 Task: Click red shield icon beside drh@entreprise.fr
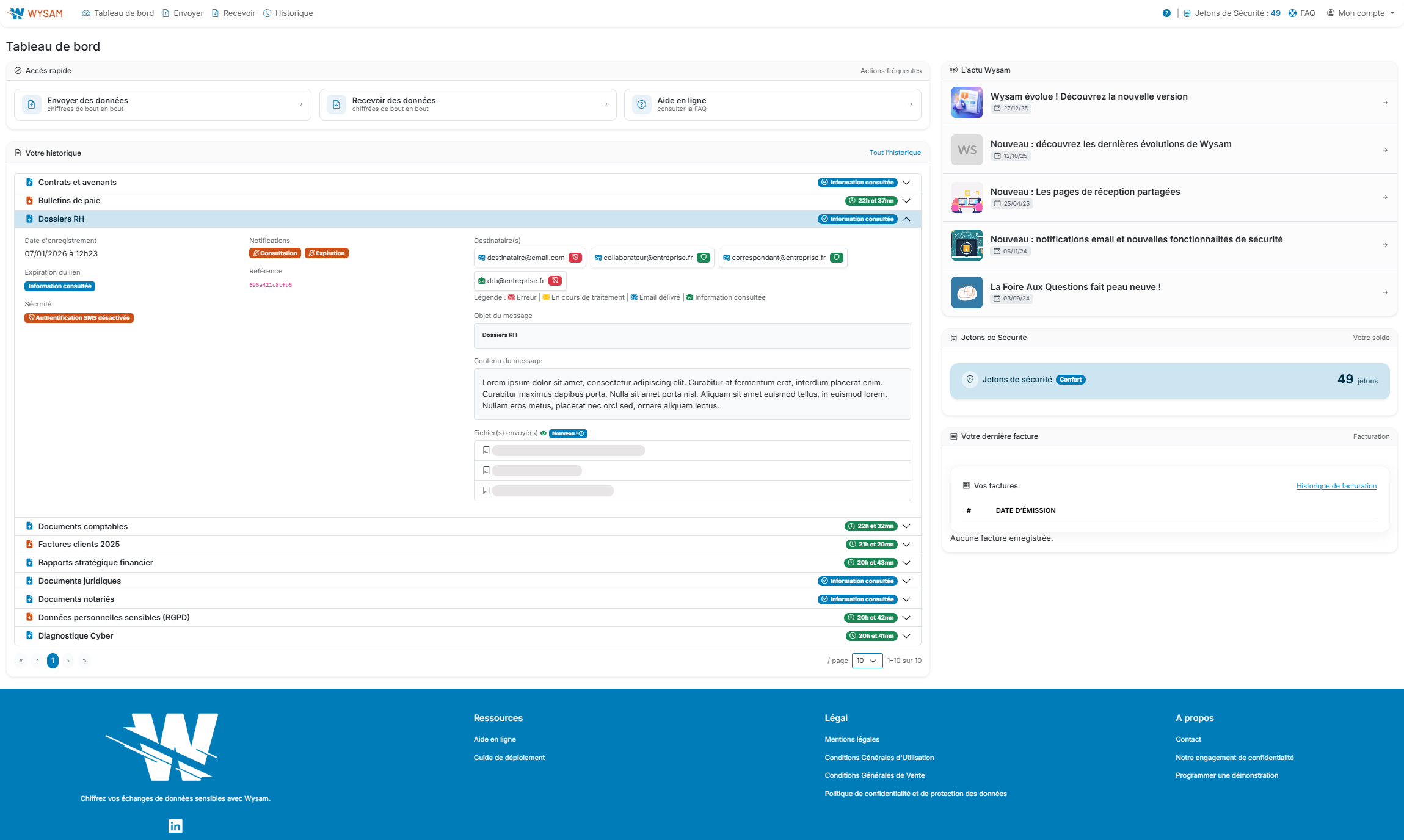pyautogui.click(x=555, y=281)
